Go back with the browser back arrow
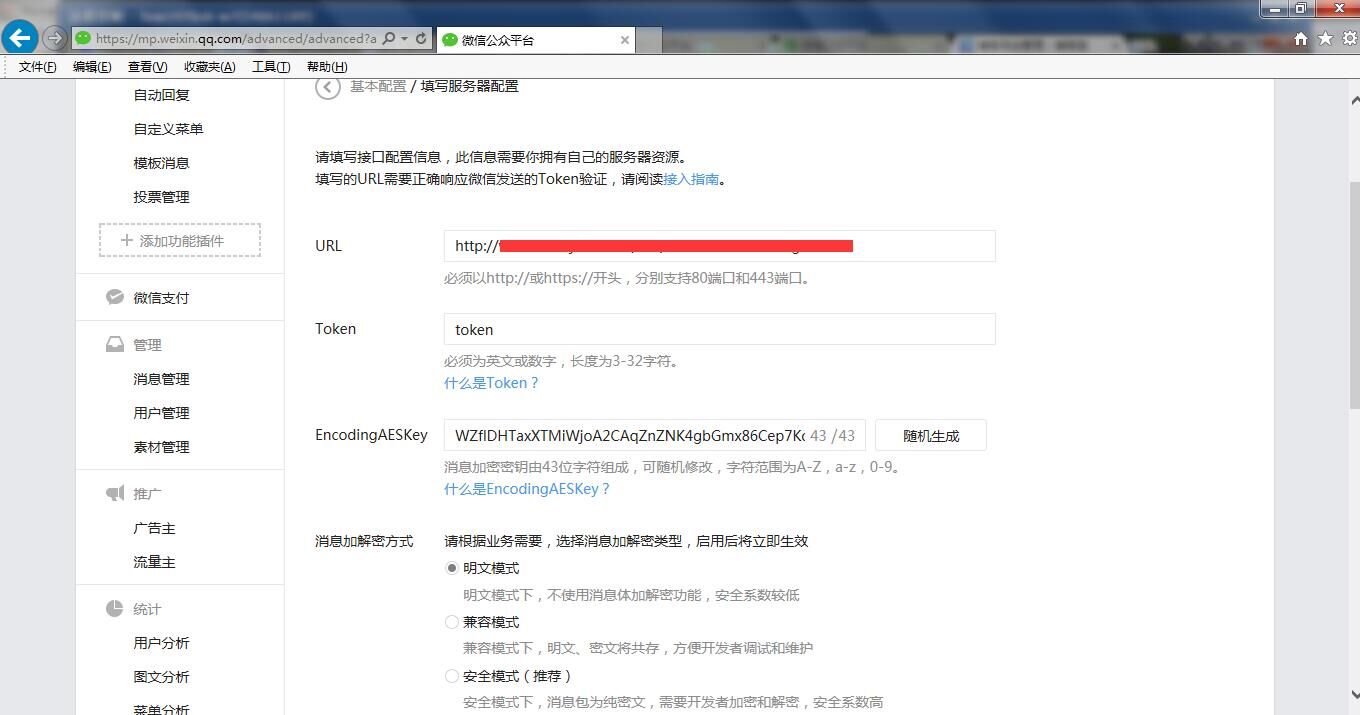 19,38
